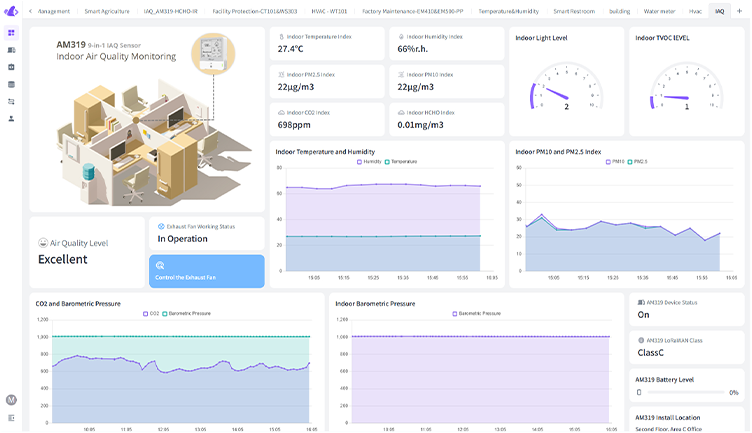Click the 'M' account avatar in sidebar
752x433 pixels.
point(11,400)
